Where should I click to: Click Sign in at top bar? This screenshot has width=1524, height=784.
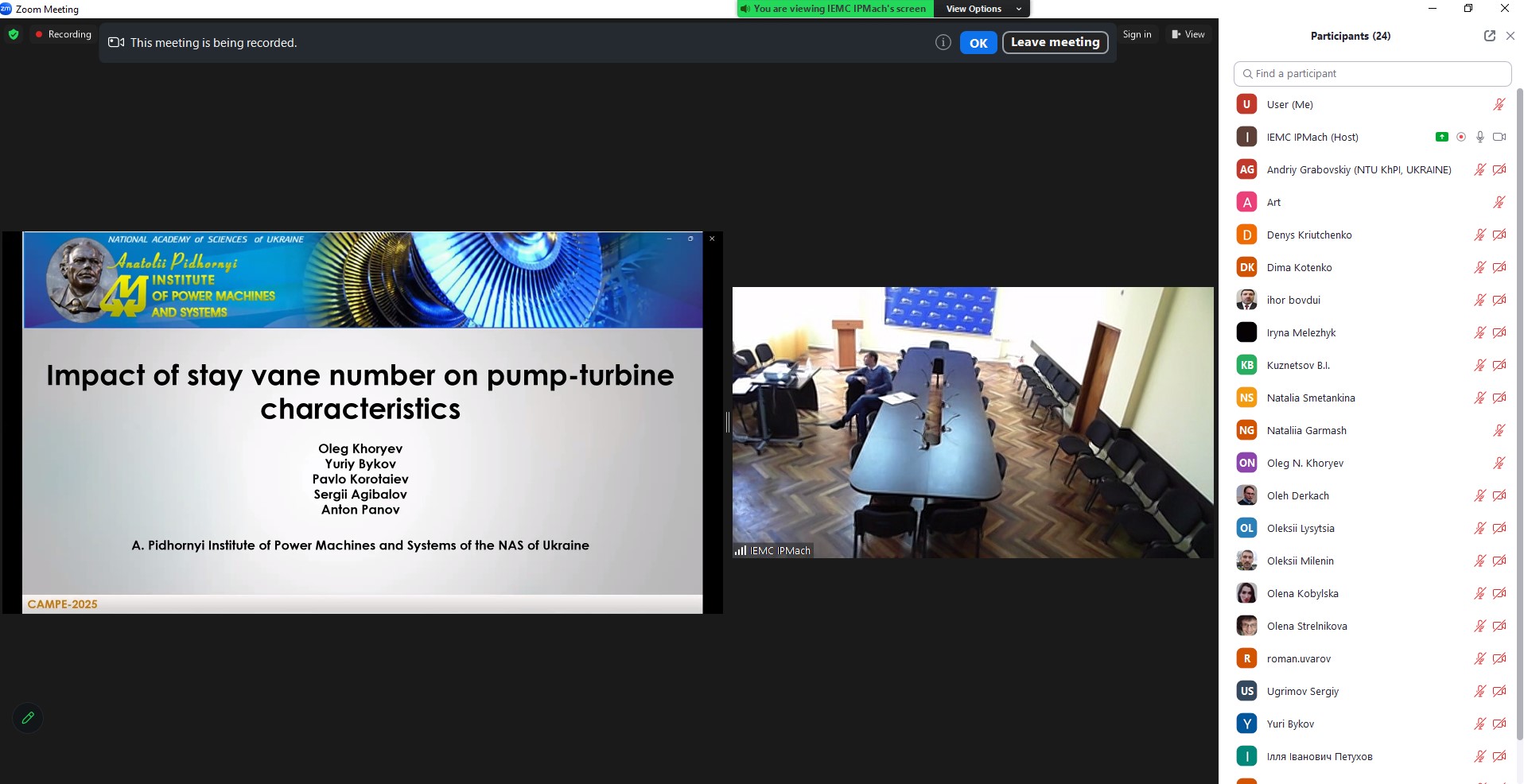coord(1137,34)
